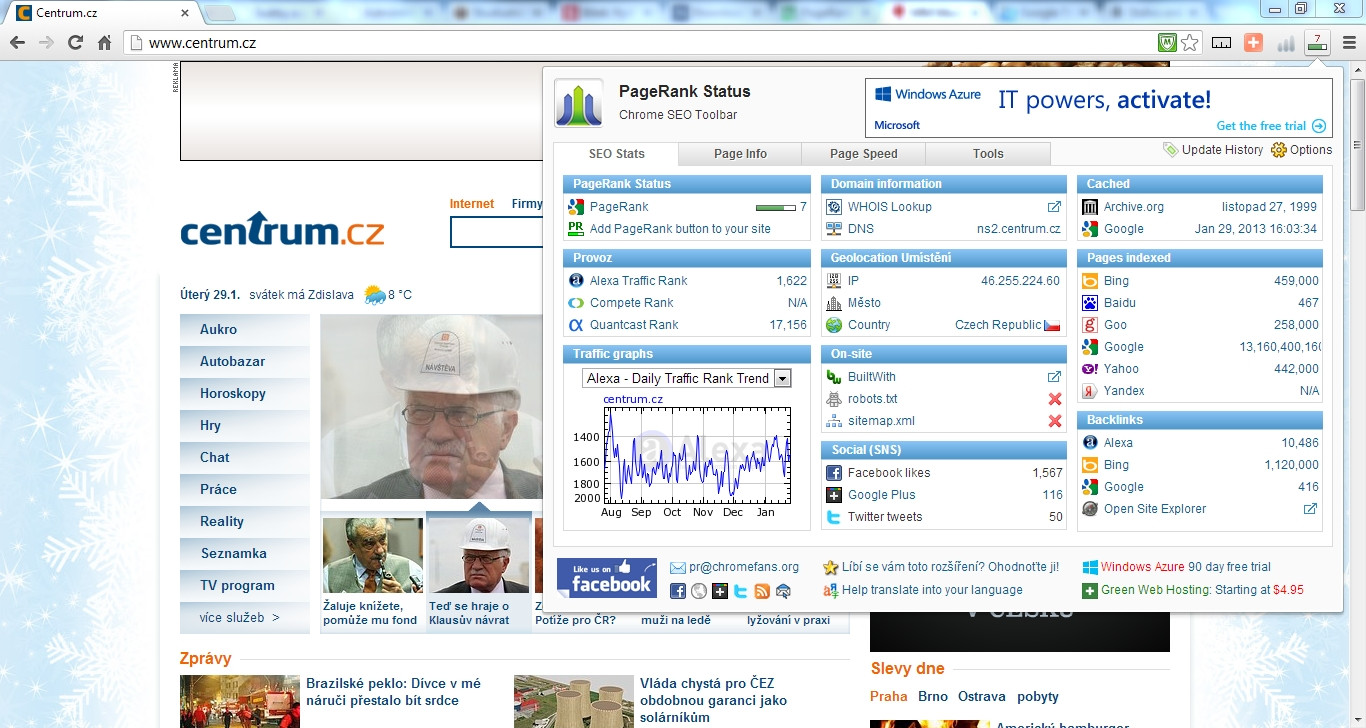Open the Alexa Traffic Rank link
This screenshot has height=728, width=1366.
click(x=639, y=281)
